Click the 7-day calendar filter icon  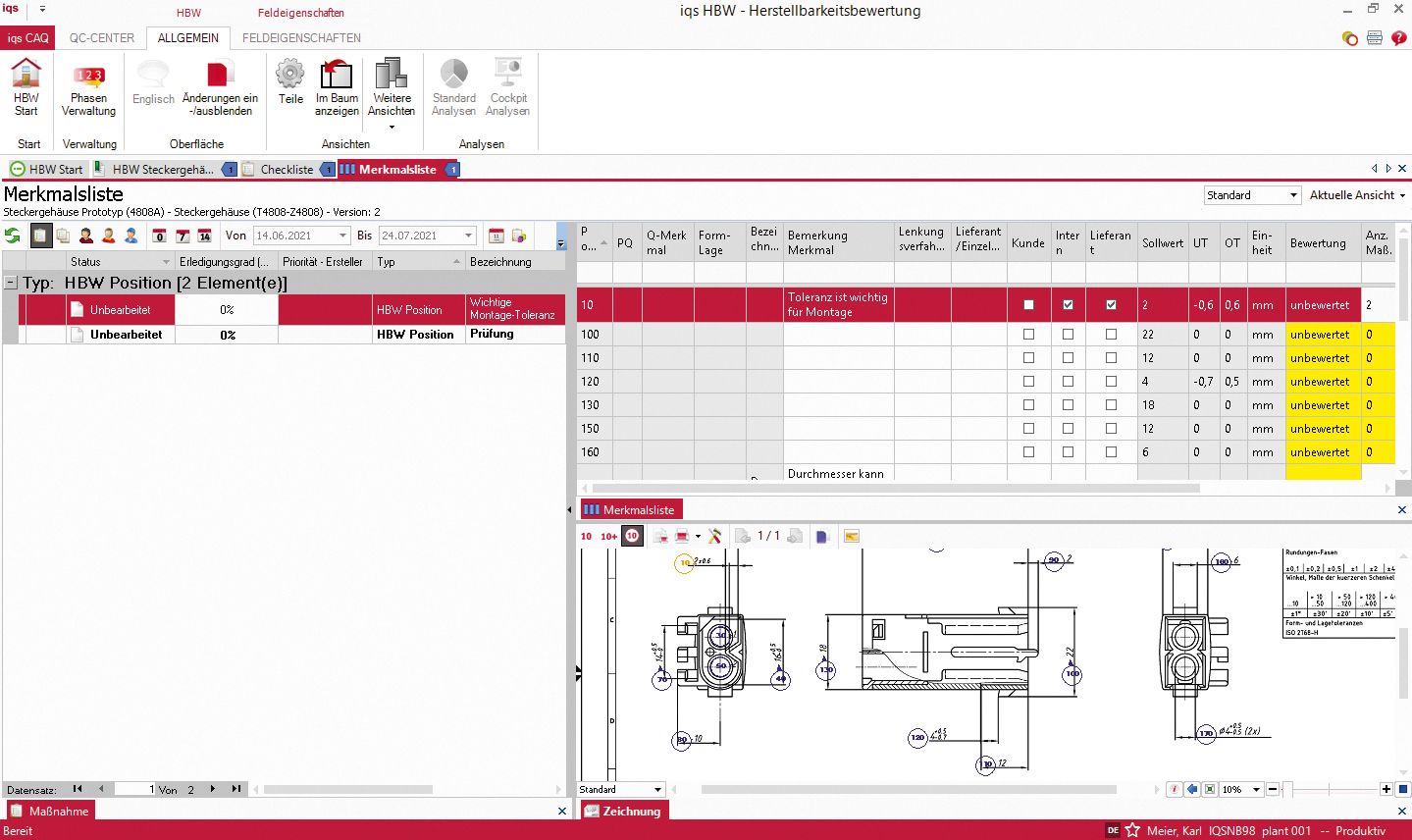point(182,236)
